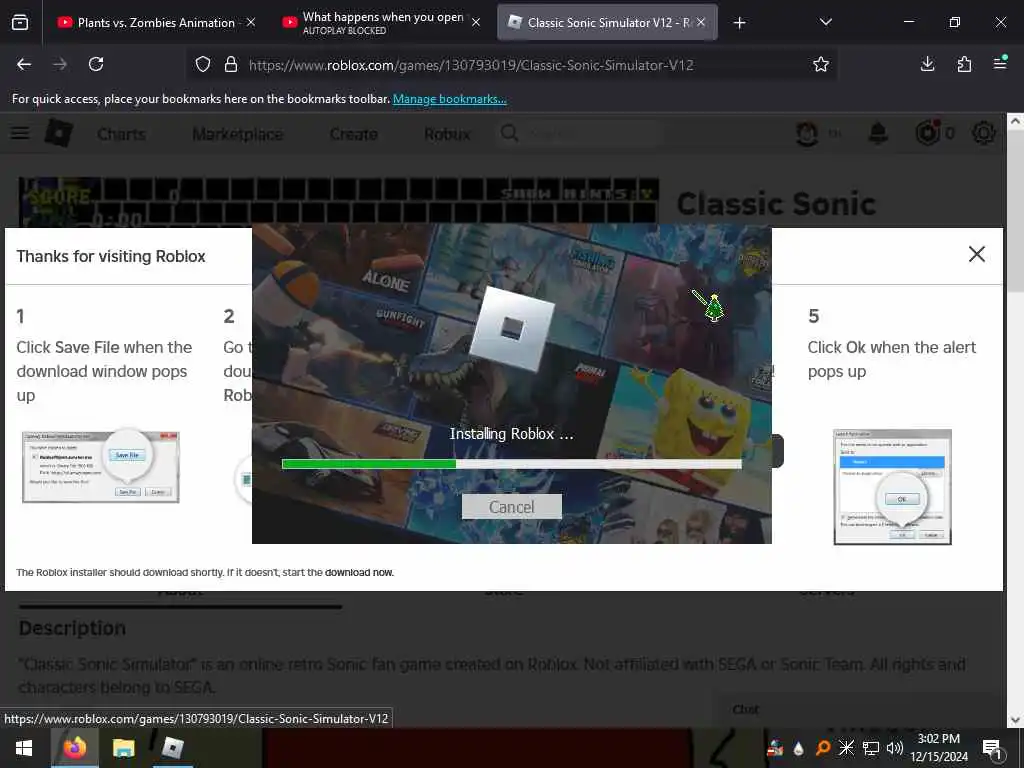Image resolution: width=1024 pixels, height=768 pixels.
Task: Close the What happens when you open tab
Action: tap(476, 22)
